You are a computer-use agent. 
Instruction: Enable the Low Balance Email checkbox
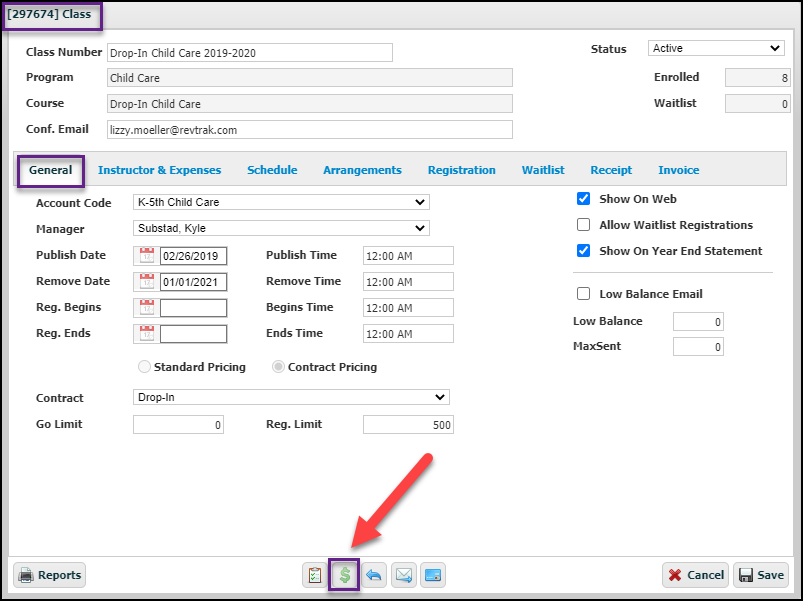(x=583, y=294)
